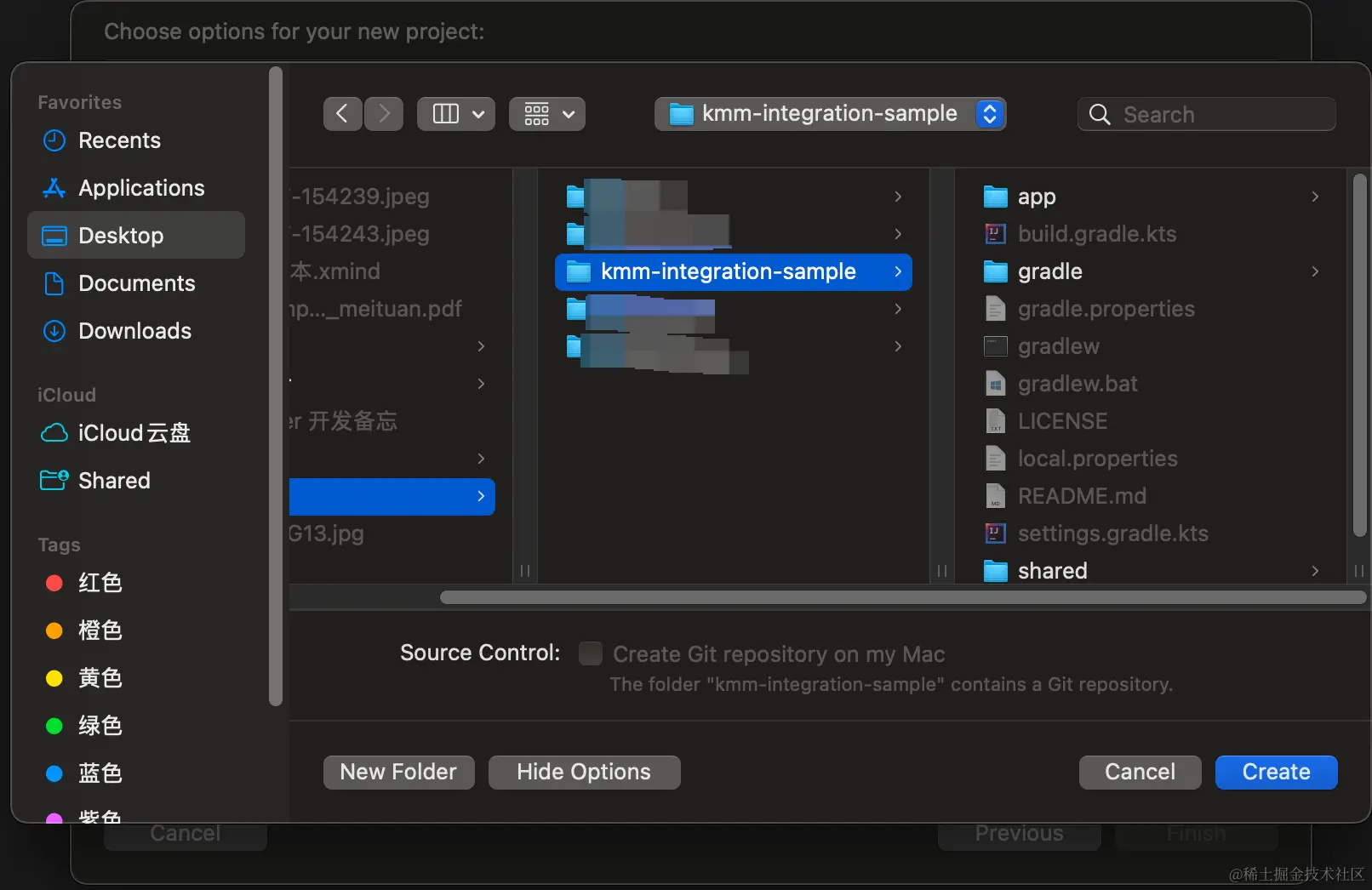1372x890 pixels.
Task: Cancel the save dialog
Action: click(x=1140, y=773)
